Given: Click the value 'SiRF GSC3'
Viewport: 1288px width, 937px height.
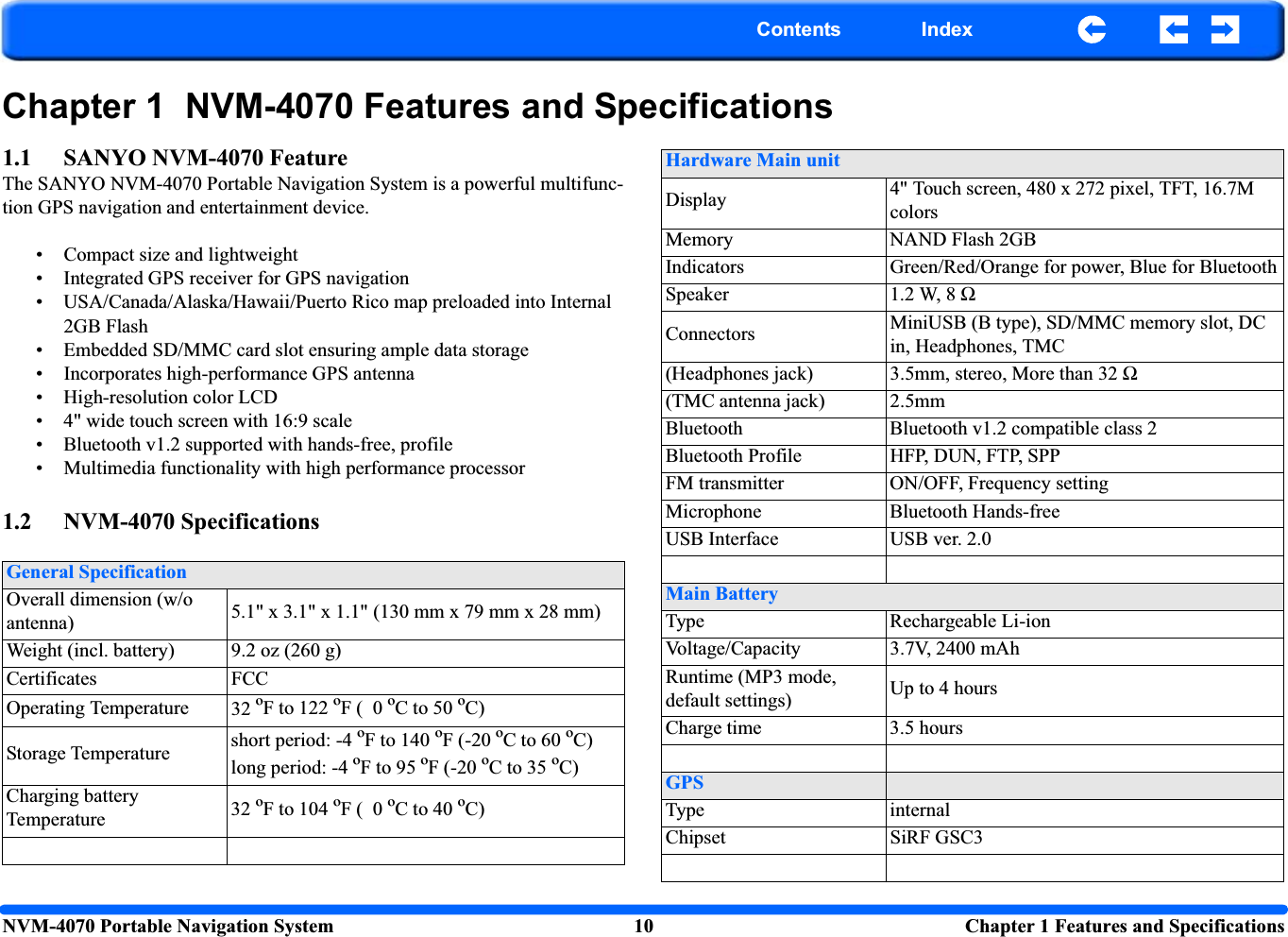Looking at the screenshot, I should pyautogui.click(x=936, y=838).
